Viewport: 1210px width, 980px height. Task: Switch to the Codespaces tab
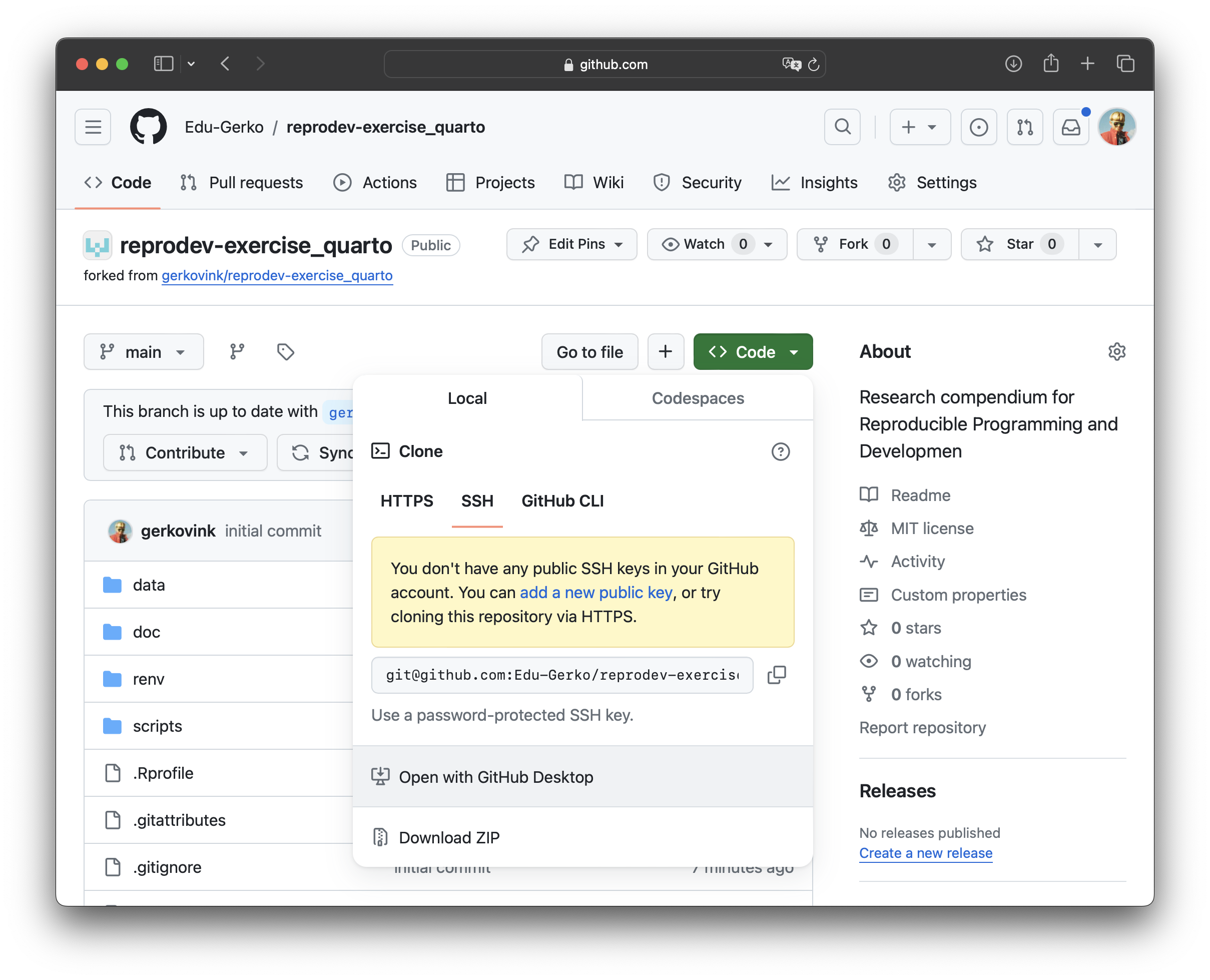point(698,398)
